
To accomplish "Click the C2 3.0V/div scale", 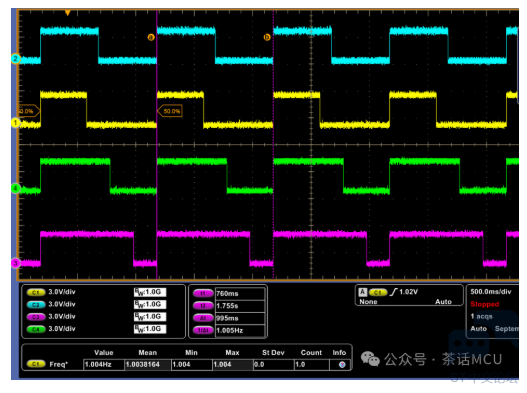I will [x=62, y=304].
